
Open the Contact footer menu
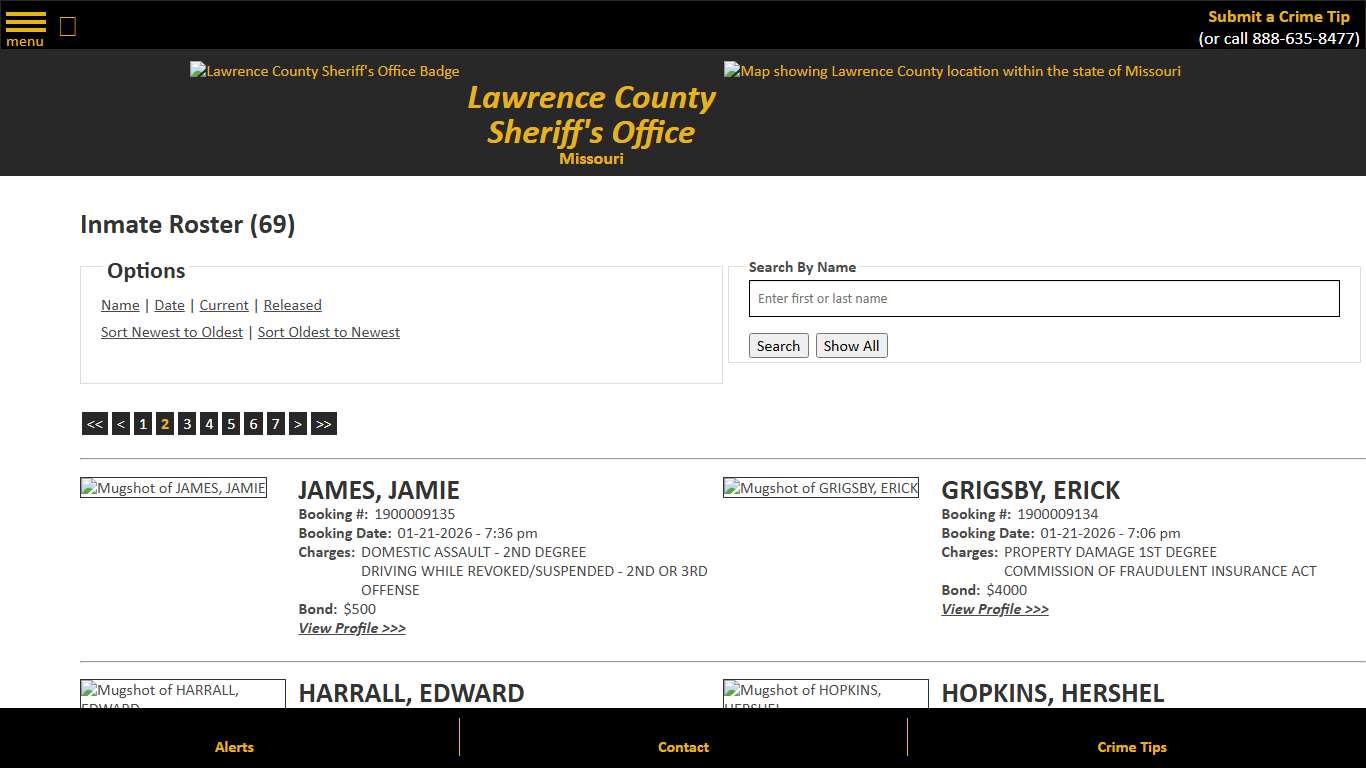[683, 747]
